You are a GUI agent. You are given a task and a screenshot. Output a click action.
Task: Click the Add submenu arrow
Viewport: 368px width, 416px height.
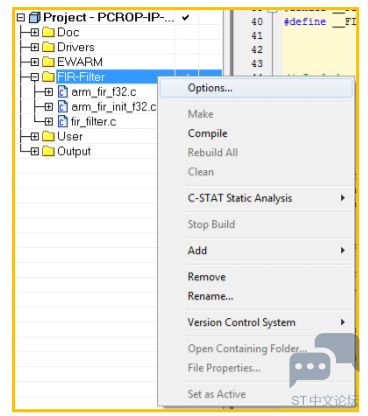[x=343, y=250]
